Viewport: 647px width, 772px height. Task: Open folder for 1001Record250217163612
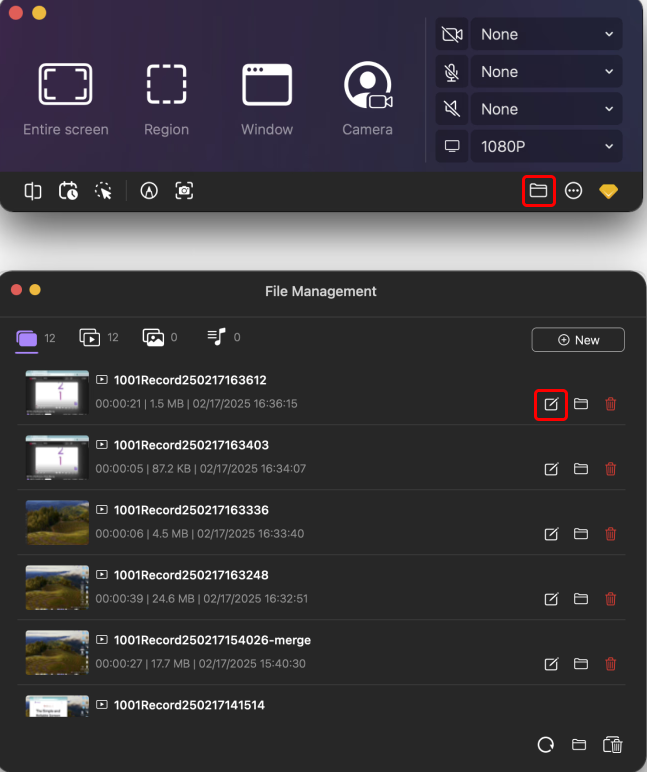[581, 404]
